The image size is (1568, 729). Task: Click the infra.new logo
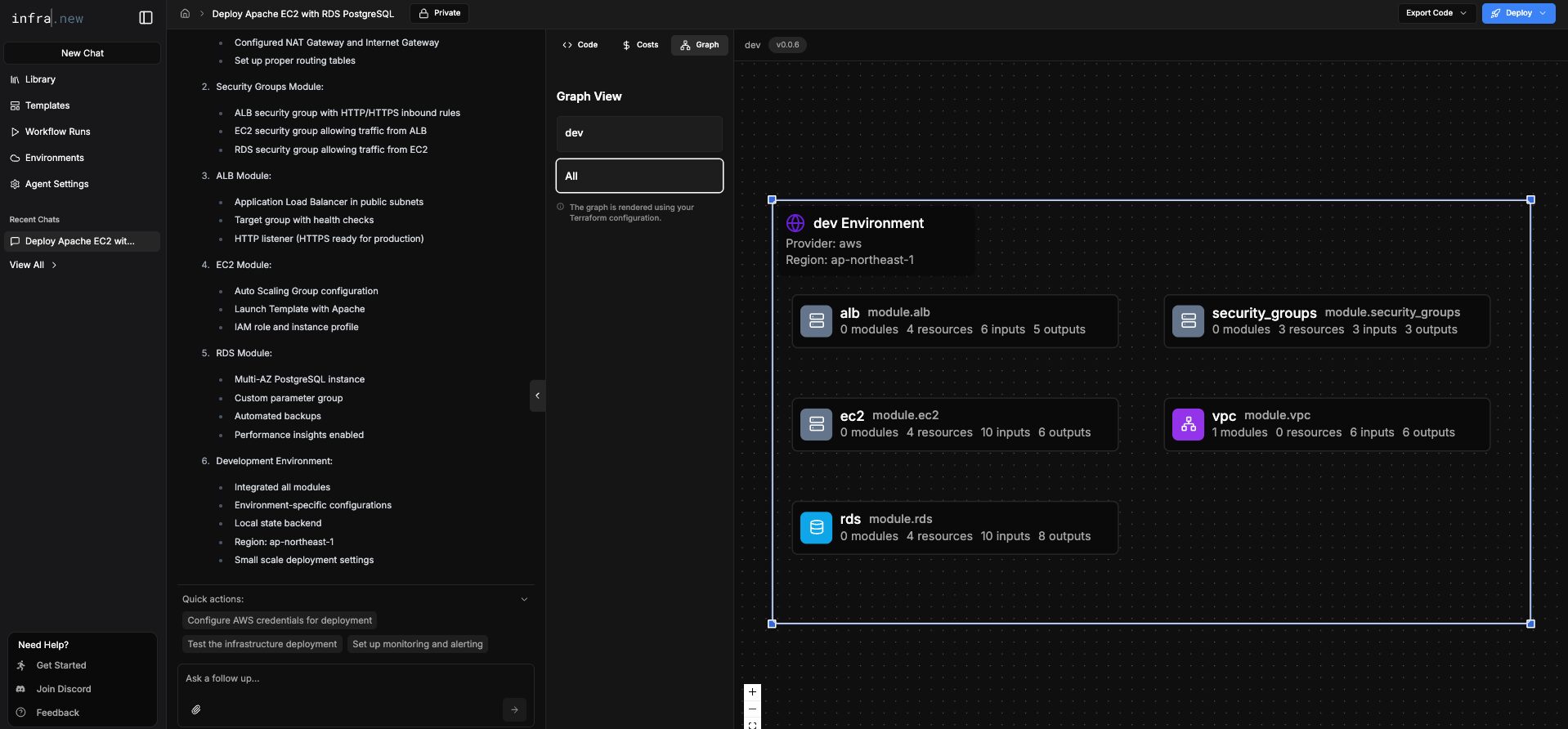pyautogui.click(x=47, y=18)
